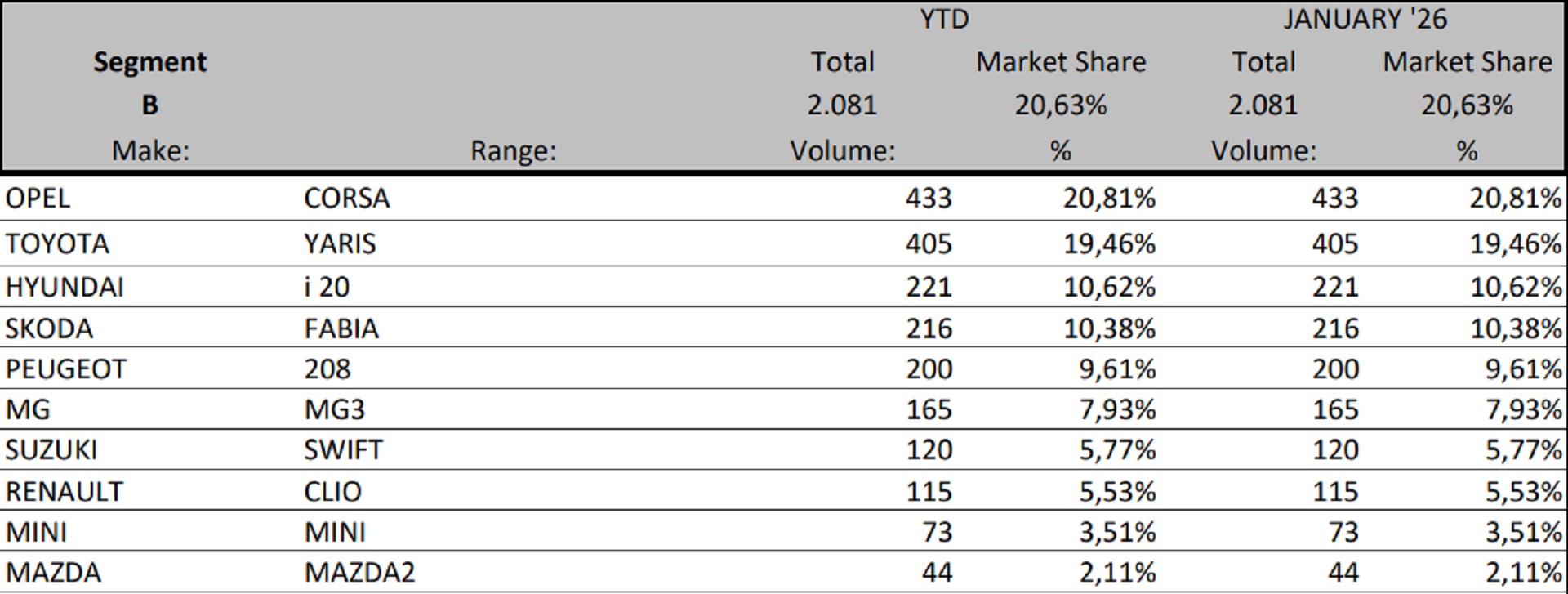This screenshot has width=1568, height=594.
Task: Select the MG3 range cell
Action: [334, 409]
